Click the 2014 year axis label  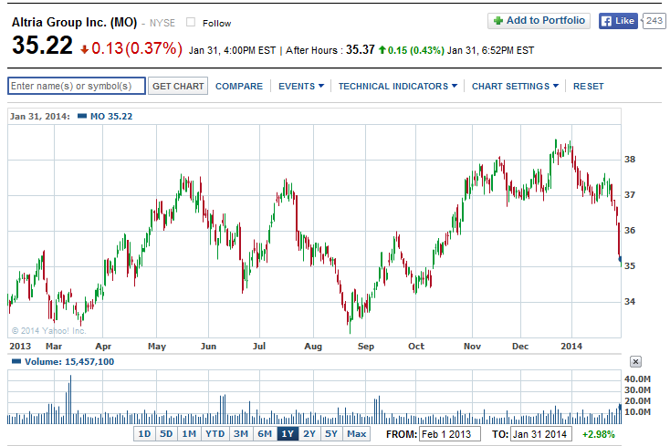click(571, 346)
